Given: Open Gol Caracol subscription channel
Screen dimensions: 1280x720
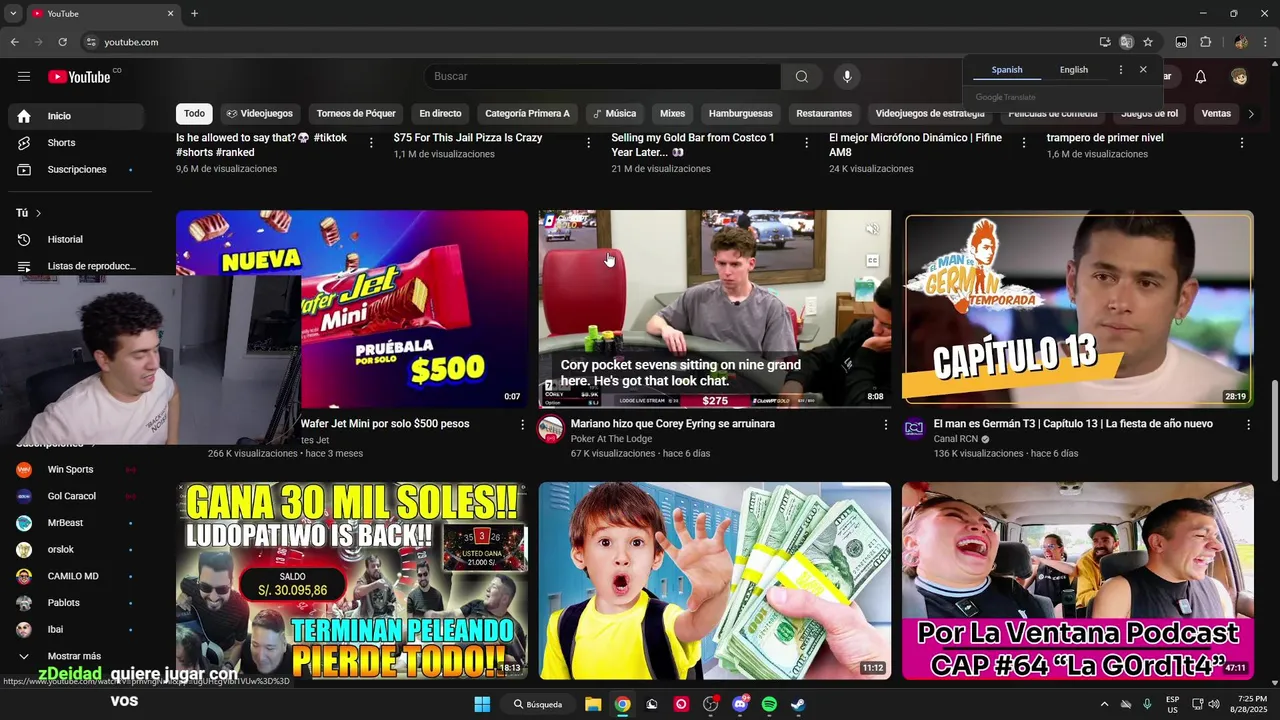Looking at the screenshot, I should point(76,496).
